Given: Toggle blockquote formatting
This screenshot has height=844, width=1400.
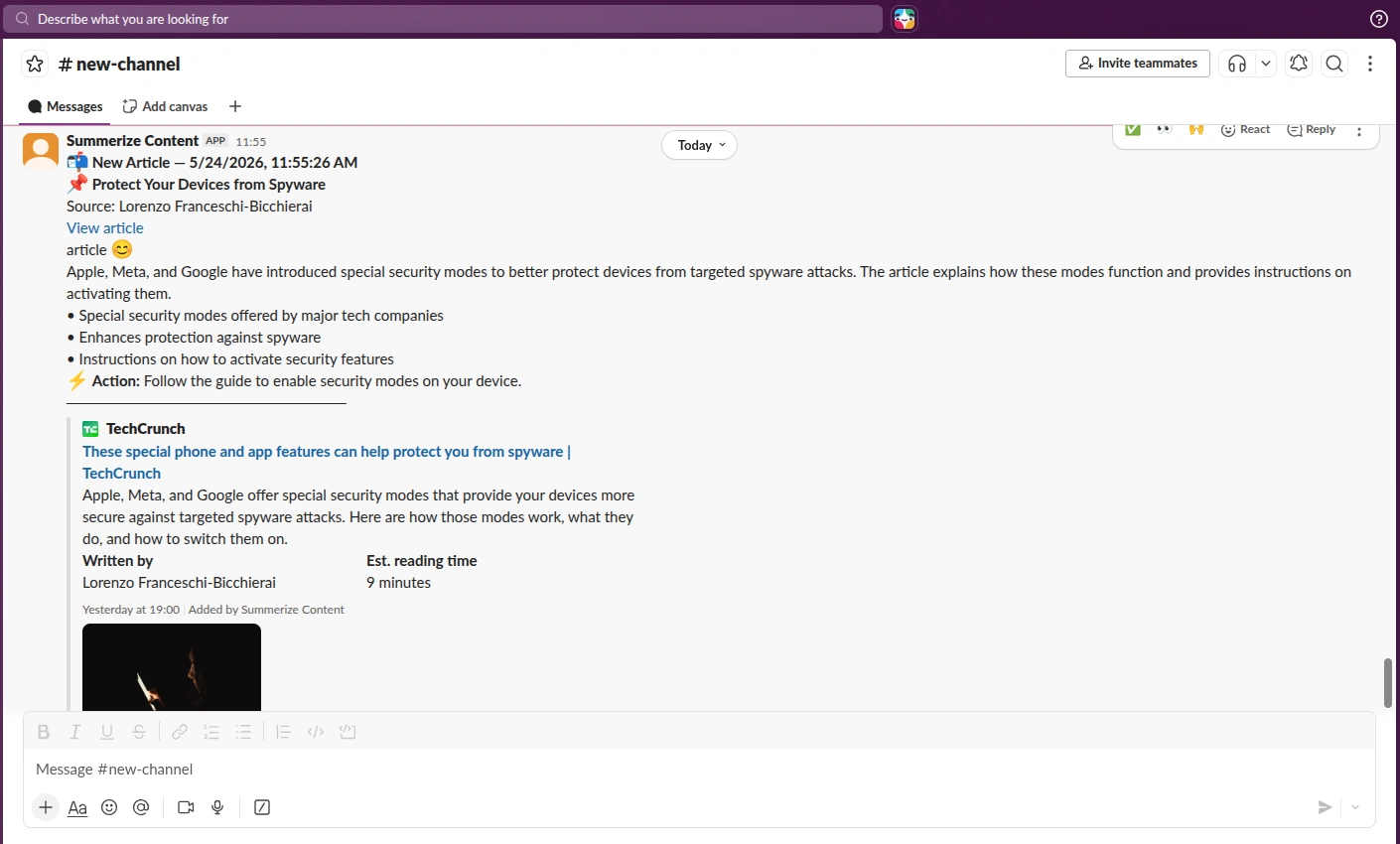Looking at the screenshot, I should coord(283,732).
